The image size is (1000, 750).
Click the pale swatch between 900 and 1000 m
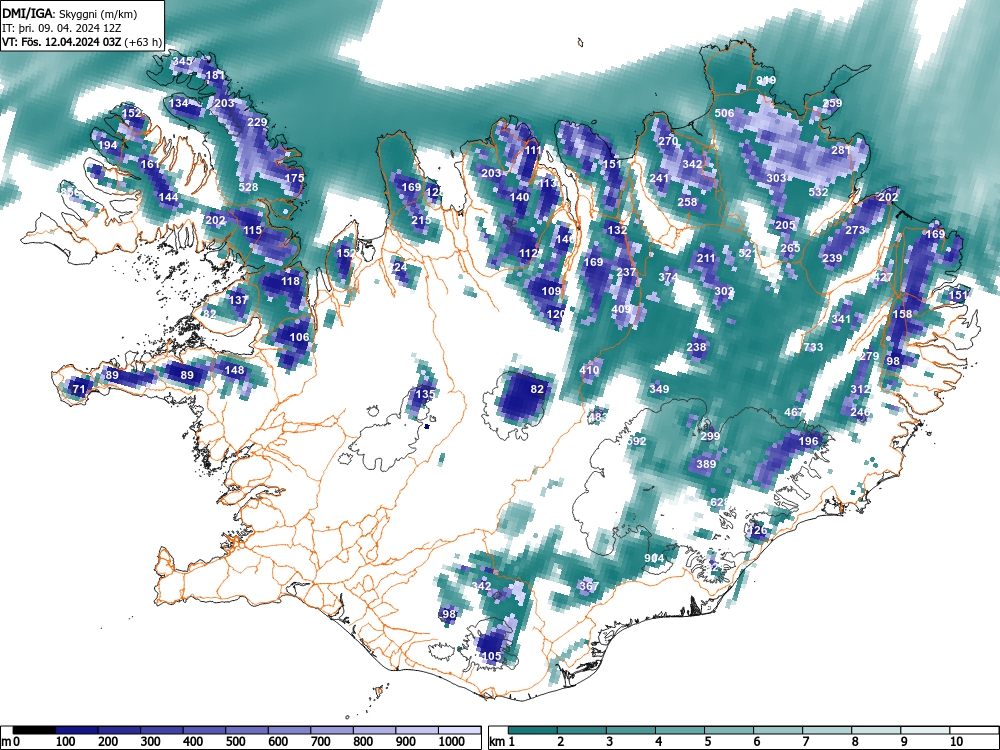coord(417,730)
